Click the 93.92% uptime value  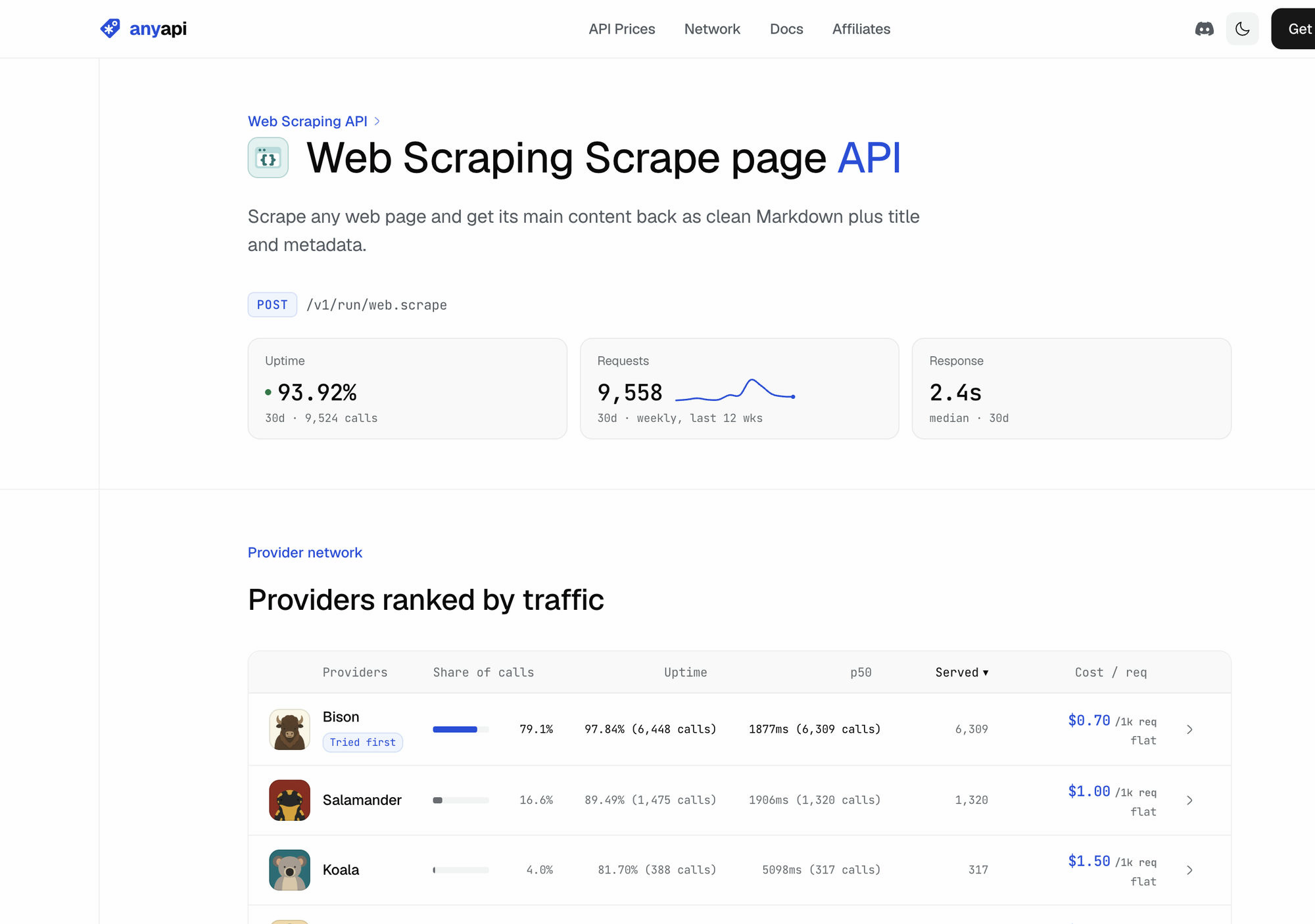(x=317, y=392)
